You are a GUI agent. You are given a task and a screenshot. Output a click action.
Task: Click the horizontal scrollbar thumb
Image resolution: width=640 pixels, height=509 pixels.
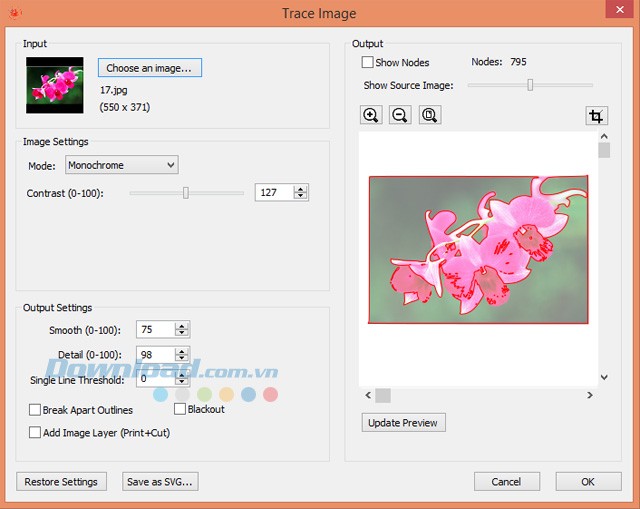click(x=383, y=395)
